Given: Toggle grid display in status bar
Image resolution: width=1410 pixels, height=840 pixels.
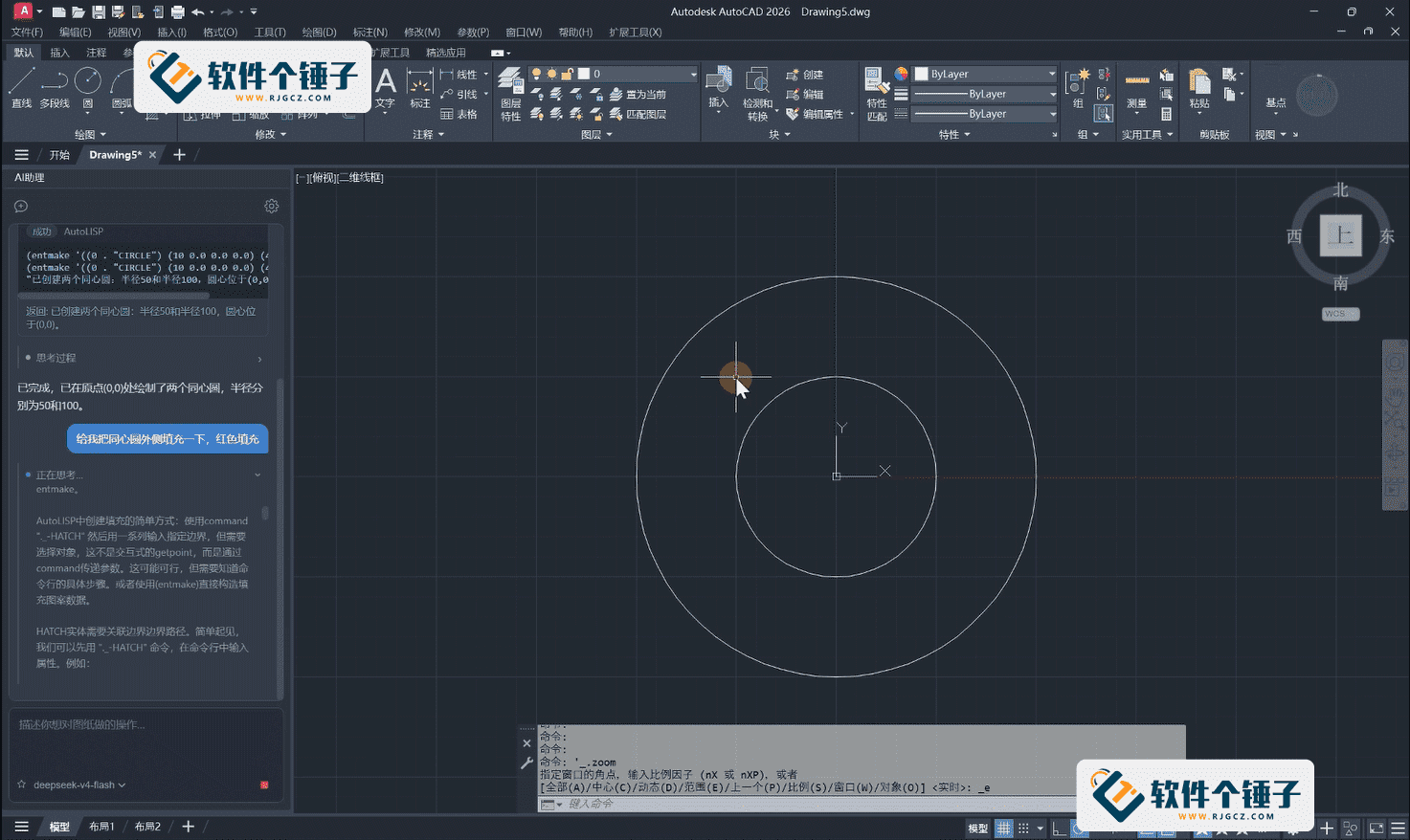Looking at the screenshot, I should tap(1003, 829).
